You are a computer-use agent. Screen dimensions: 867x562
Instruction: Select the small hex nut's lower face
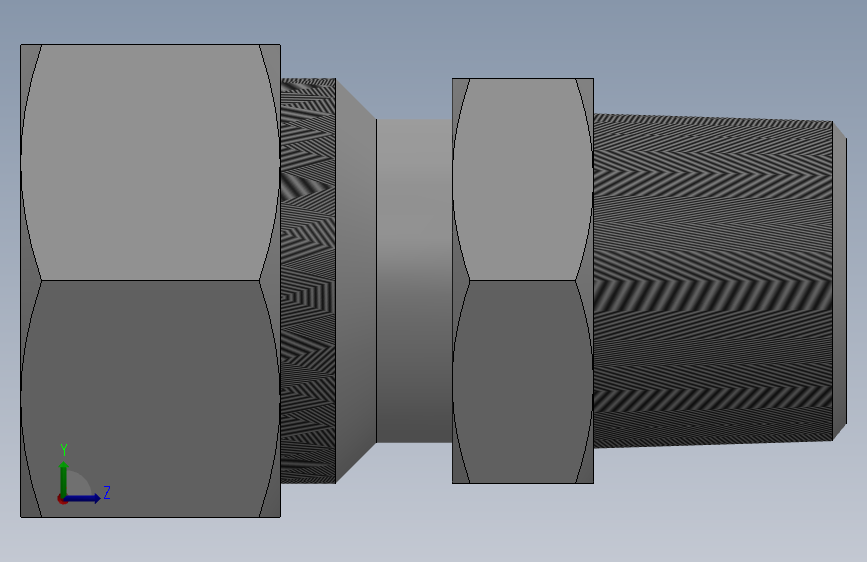523,382
